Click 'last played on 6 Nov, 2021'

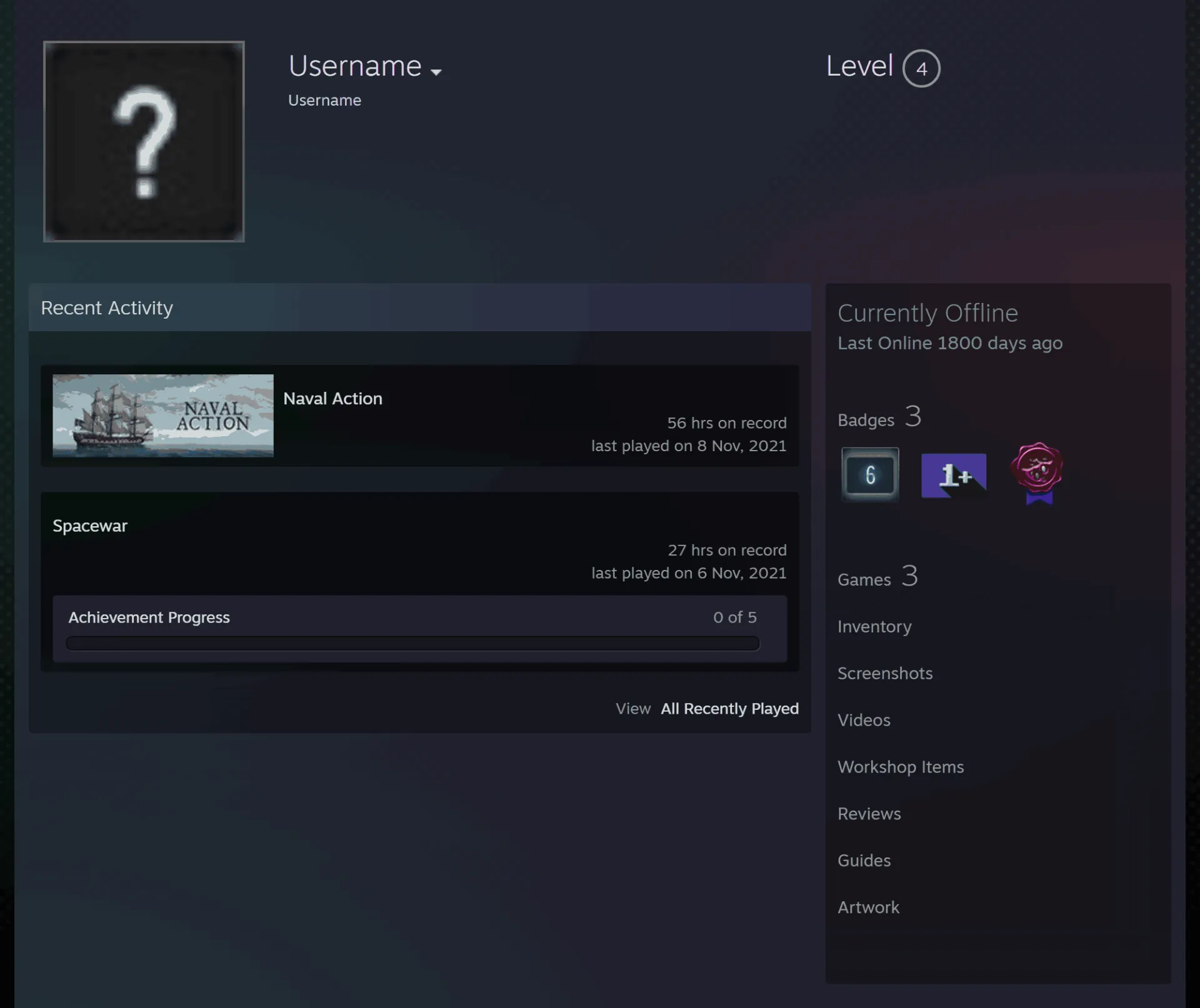point(689,574)
